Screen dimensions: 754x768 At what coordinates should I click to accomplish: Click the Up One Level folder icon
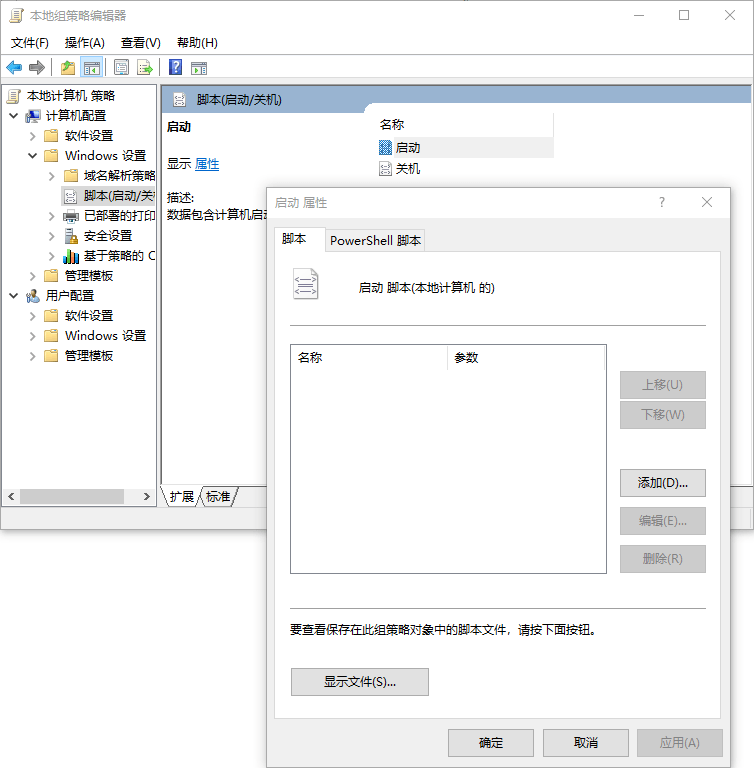[x=68, y=67]
